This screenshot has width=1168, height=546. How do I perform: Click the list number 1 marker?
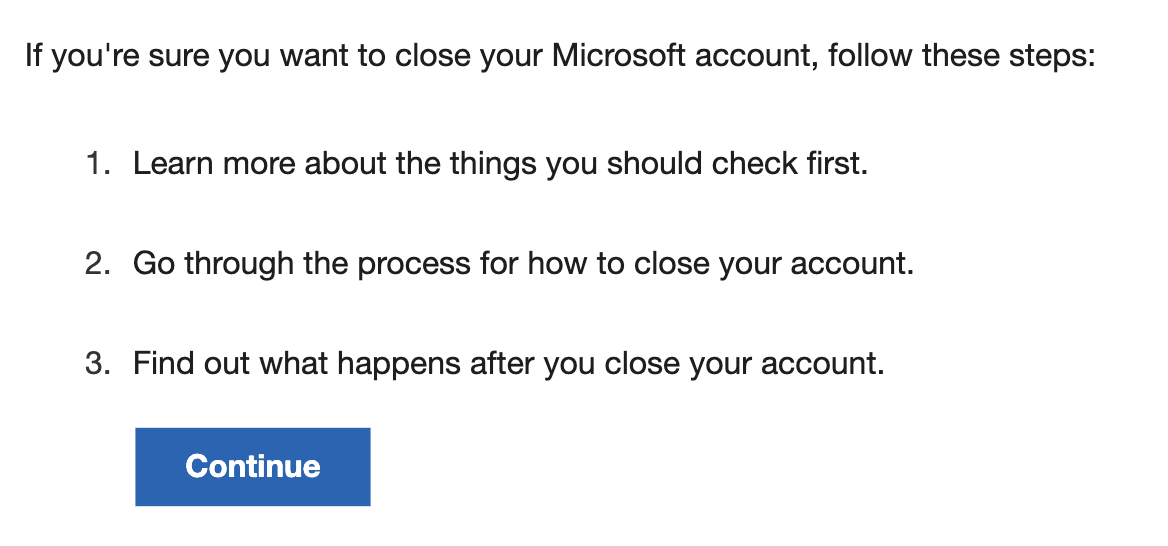tap(98, 163)
